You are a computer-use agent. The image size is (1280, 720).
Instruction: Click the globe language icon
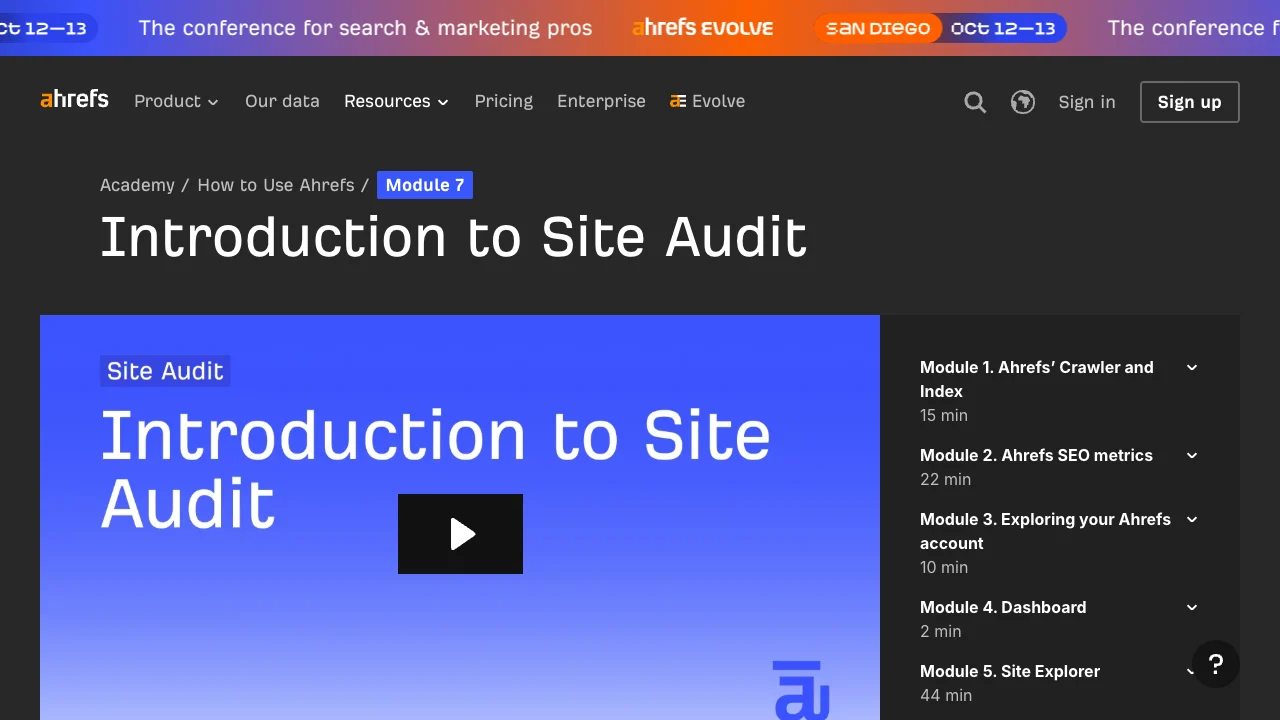point(1022,102)
